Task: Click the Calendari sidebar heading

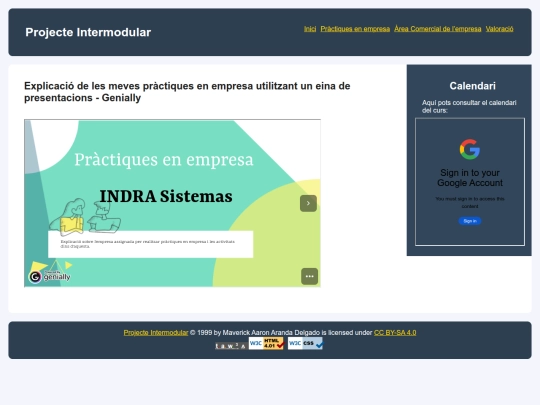Action: [472, 86]
